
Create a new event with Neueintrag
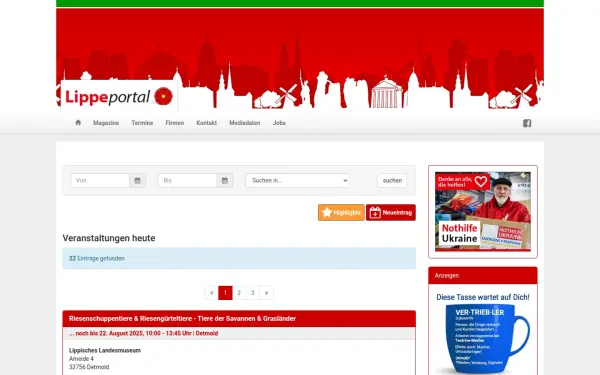point(391,212)
